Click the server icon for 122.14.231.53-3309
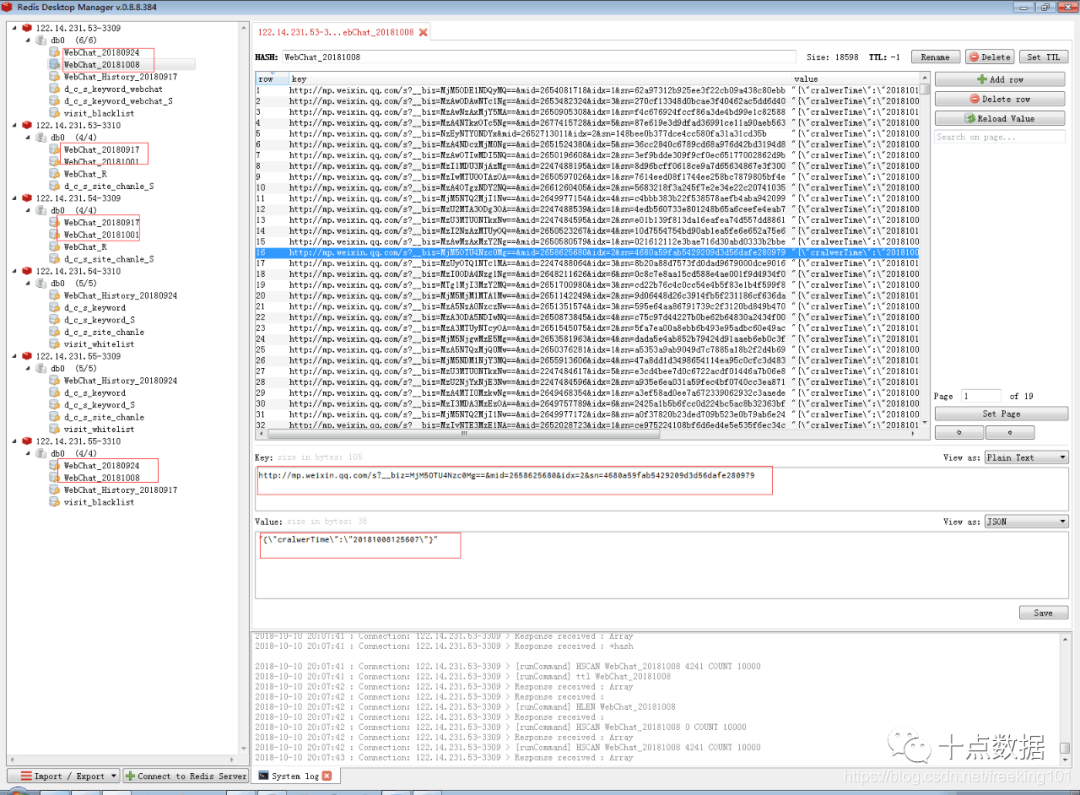 (27, 28)
